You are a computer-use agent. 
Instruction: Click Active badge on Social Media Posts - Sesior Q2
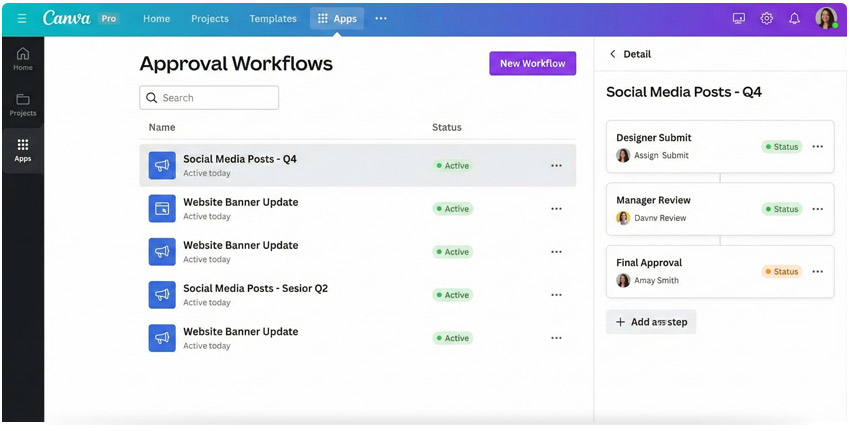(x=453, y=295)
